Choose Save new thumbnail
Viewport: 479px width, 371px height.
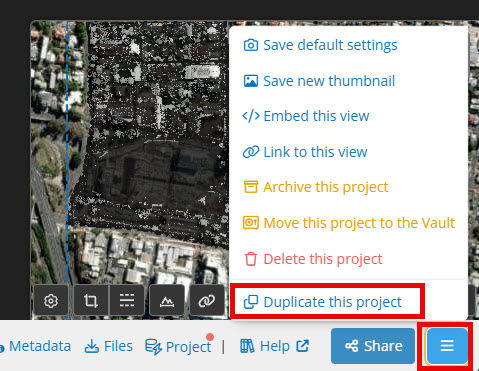(x=319, y=81)
